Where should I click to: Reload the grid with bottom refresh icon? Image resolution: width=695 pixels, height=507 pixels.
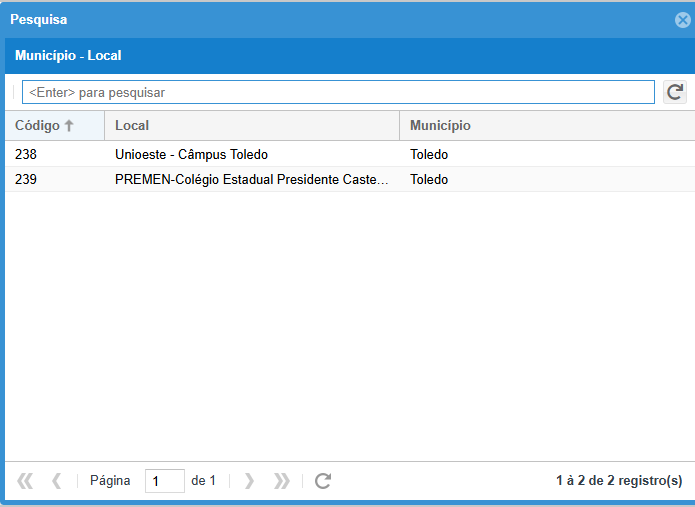pos(322,481)
